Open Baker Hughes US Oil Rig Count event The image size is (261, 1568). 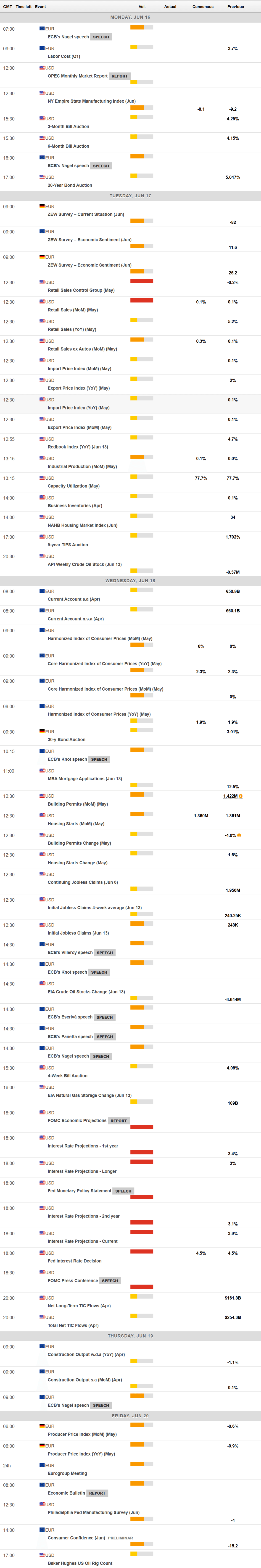[80, 1563]
